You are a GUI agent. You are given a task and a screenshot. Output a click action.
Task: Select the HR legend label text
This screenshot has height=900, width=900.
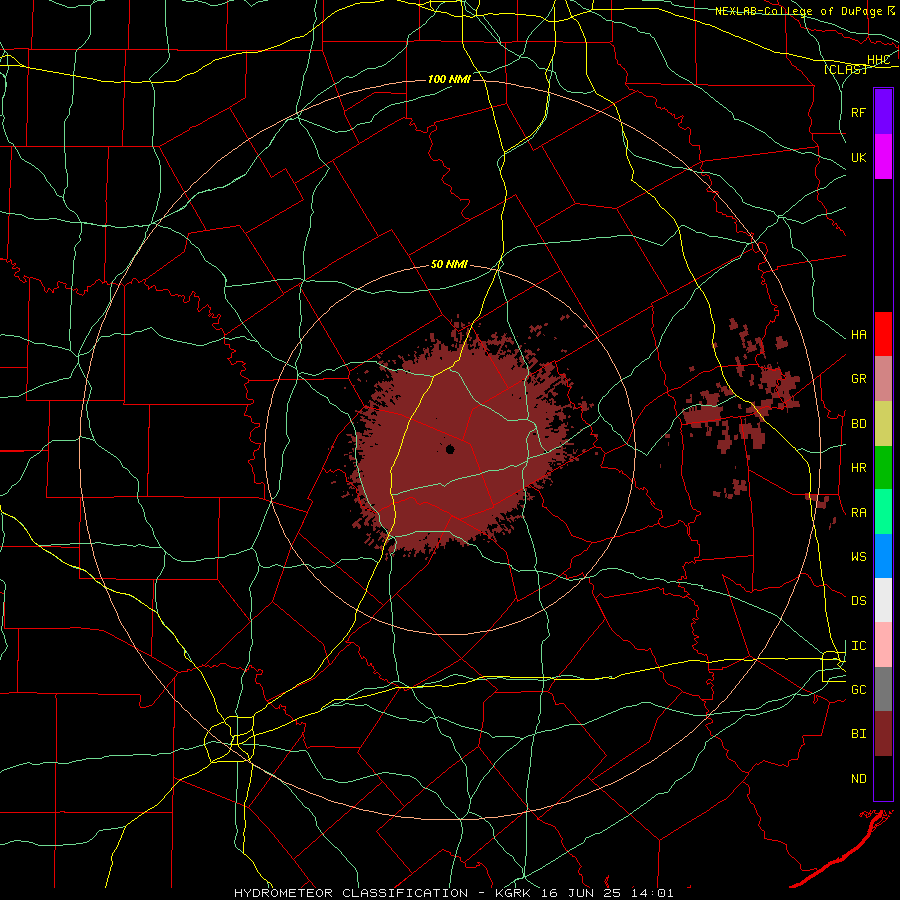click(859, 468)
